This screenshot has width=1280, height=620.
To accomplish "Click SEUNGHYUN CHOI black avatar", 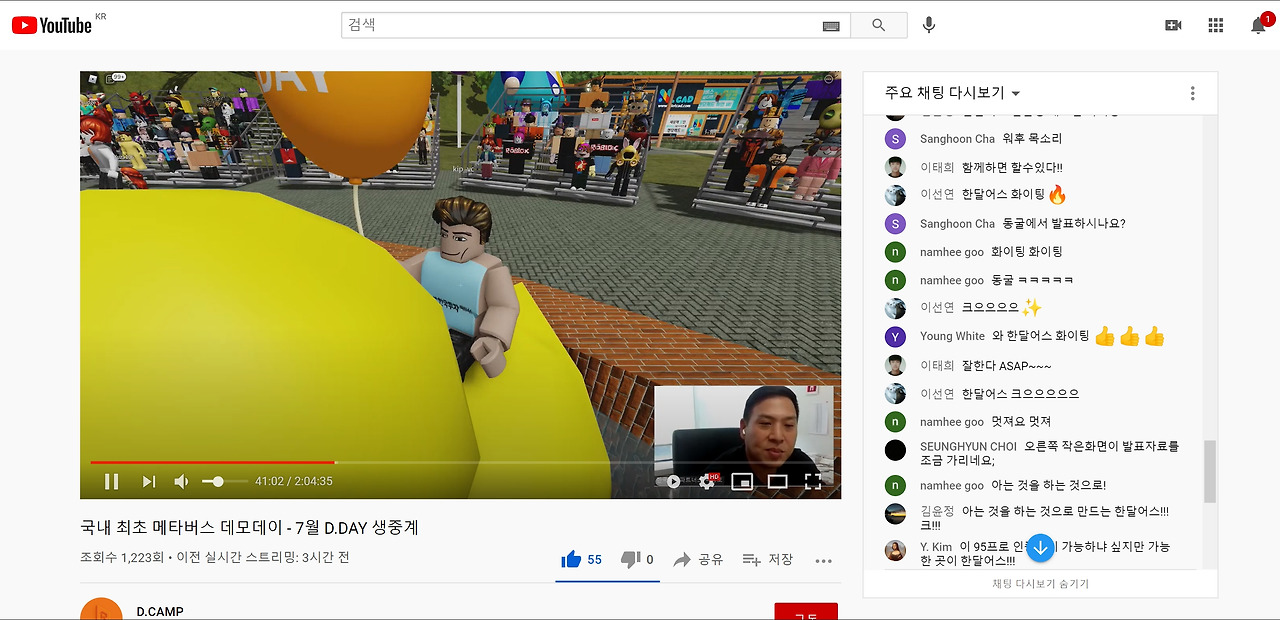I will click(x=896, y=450).
